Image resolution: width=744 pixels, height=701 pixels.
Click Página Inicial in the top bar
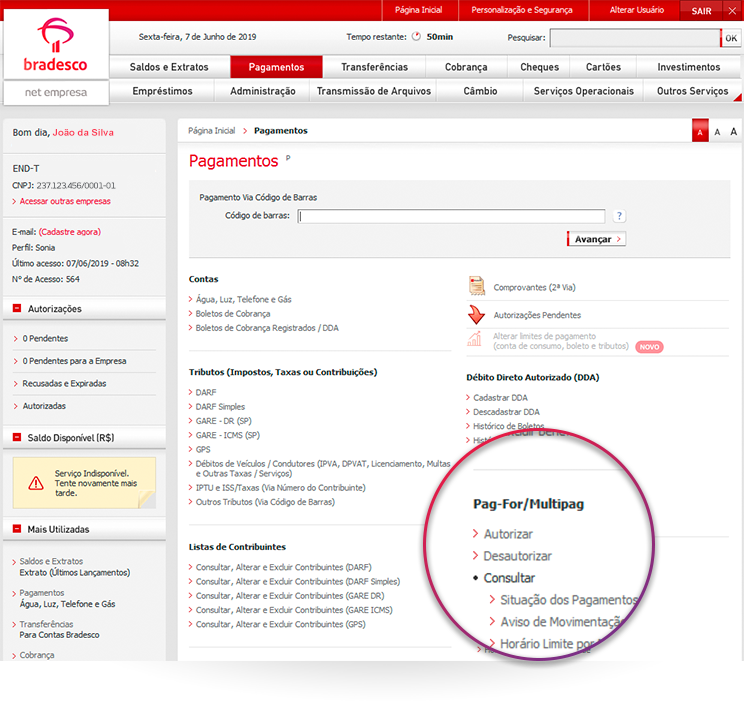pyautogui.click(x=418, y=10)
